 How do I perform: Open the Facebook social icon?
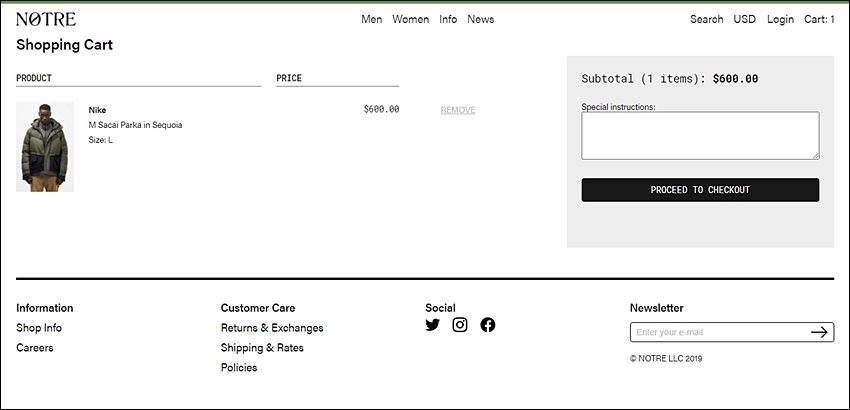[x=487, y=325]
